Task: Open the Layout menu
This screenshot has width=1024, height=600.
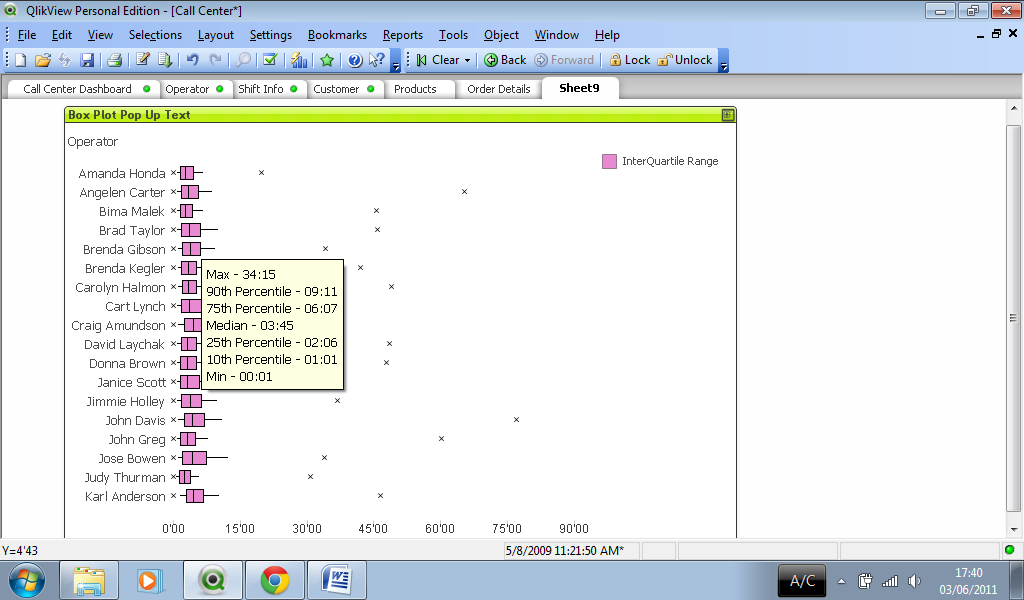Action: (216, 35)
